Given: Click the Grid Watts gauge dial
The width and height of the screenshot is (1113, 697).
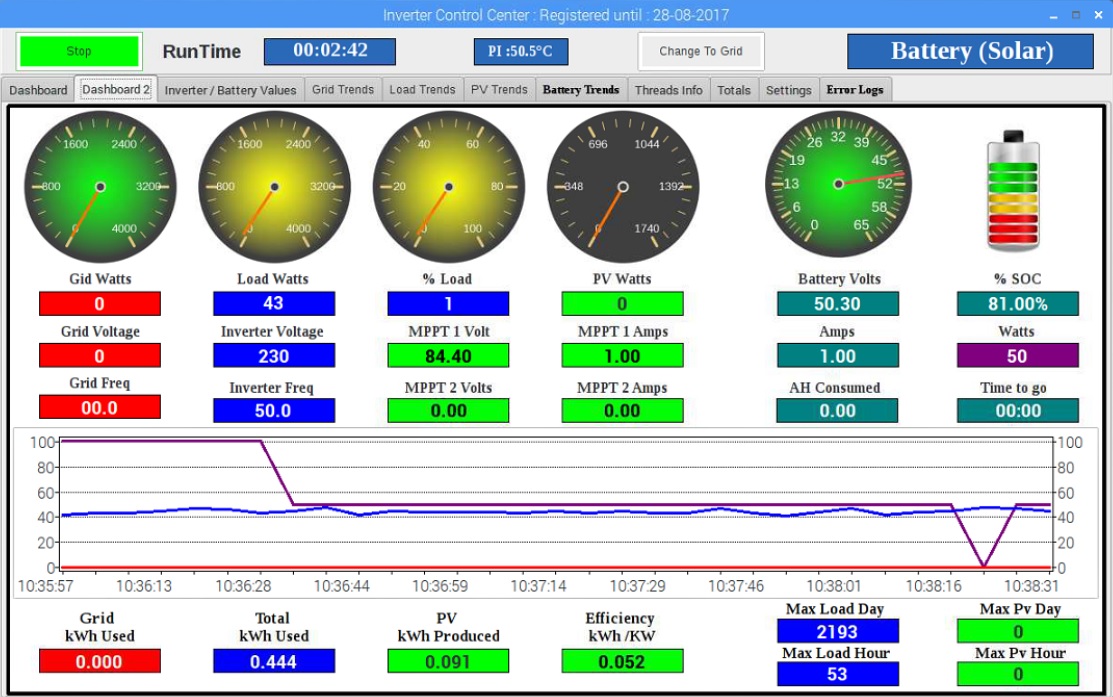Looking at the screenshot, I should (100, 187).
